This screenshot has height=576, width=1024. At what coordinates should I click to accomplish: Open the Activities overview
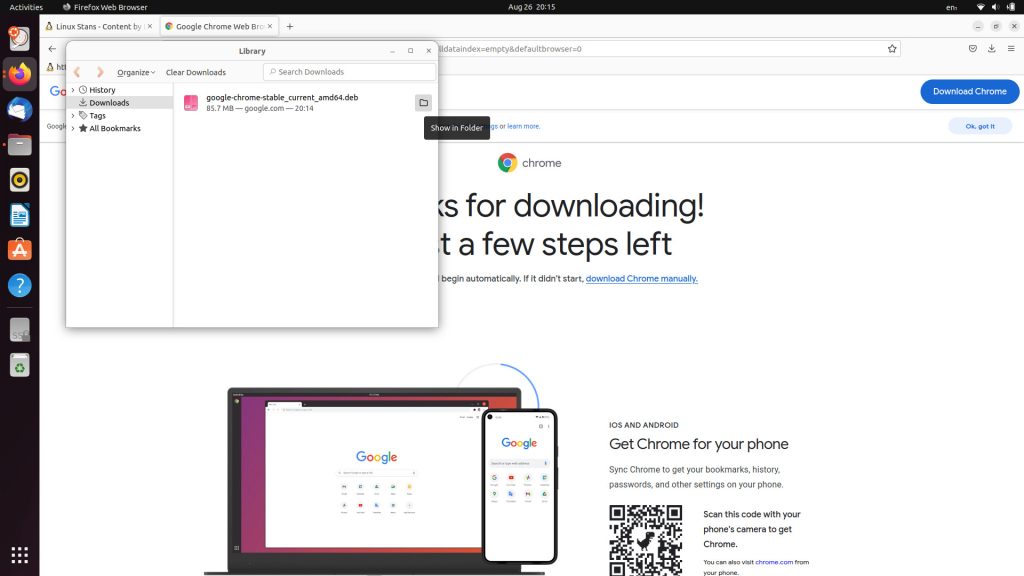(x=26, y=7)
